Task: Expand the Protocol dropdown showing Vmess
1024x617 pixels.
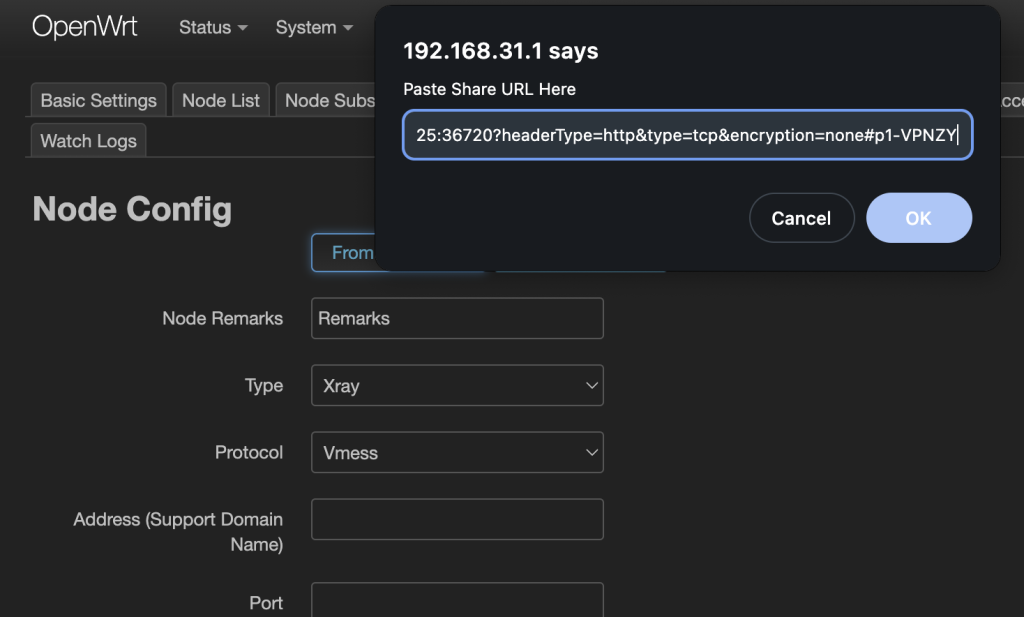Action: click(457, 452)
